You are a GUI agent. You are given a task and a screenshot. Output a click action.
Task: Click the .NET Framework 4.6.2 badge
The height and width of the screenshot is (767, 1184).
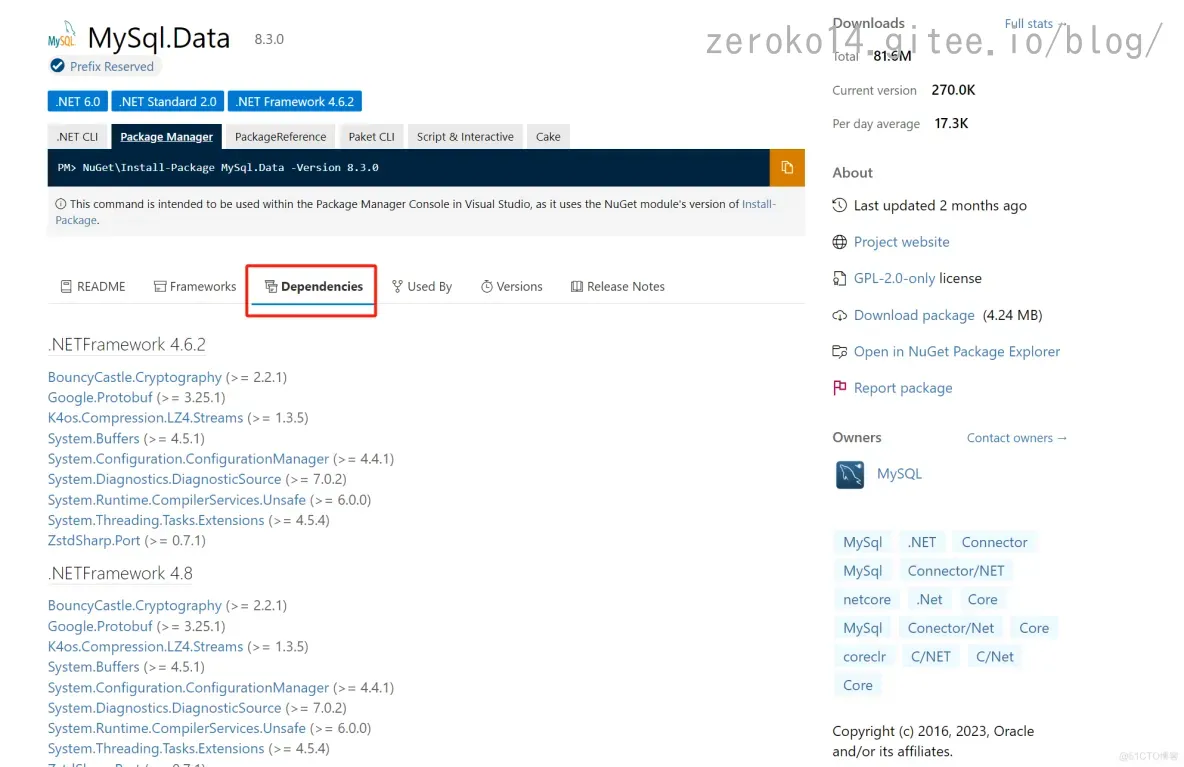click(294, 101)
